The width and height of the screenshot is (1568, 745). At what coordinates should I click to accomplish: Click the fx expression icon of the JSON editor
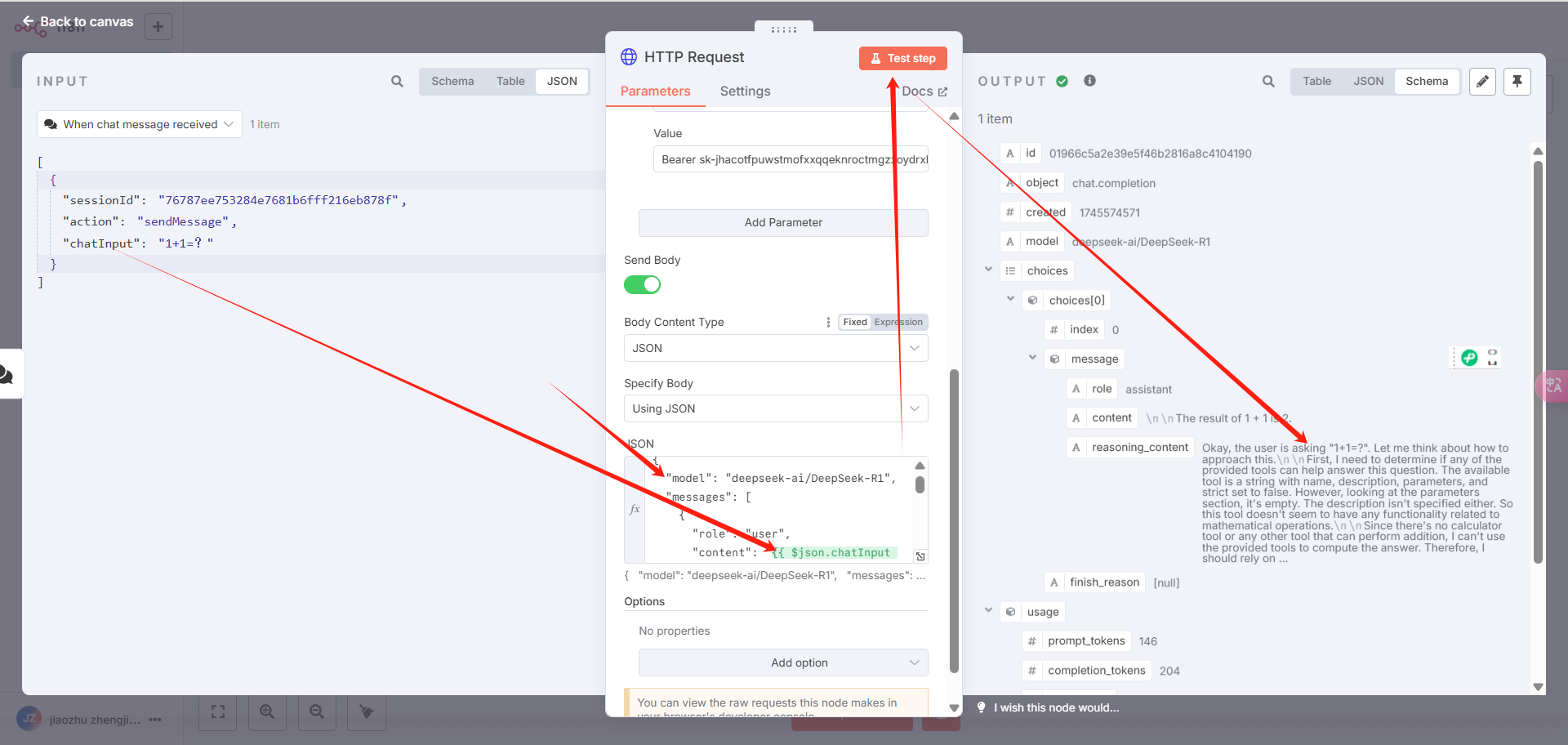635,509
